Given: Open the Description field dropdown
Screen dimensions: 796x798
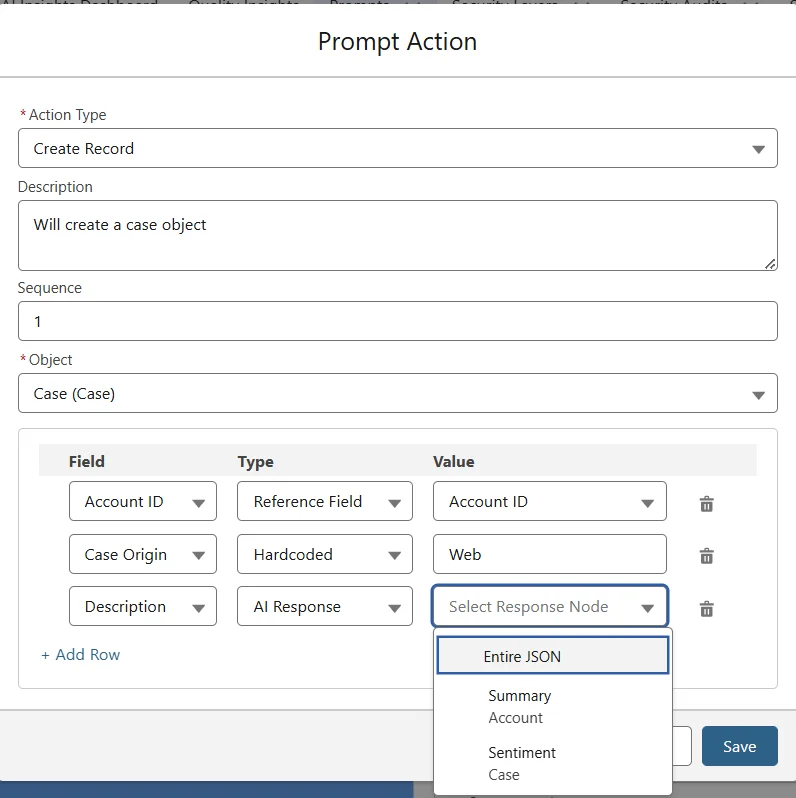Looking at the screenshot, I should [x=143, y=606].
